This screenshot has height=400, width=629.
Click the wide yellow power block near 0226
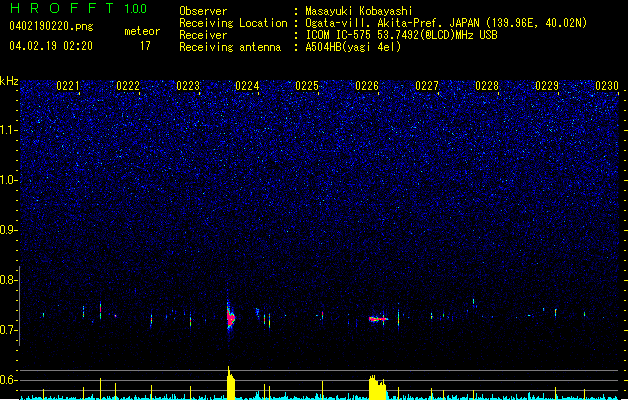tap(377, 388)
